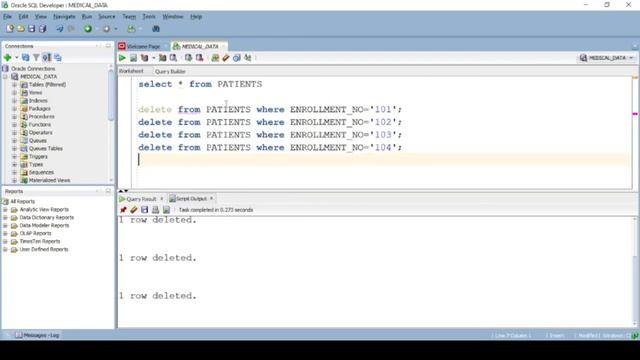Viewport: 640px width, 360px height.
Task: Click the eraser Clear icon in Script Output
Action: click(x=134, y=210)
